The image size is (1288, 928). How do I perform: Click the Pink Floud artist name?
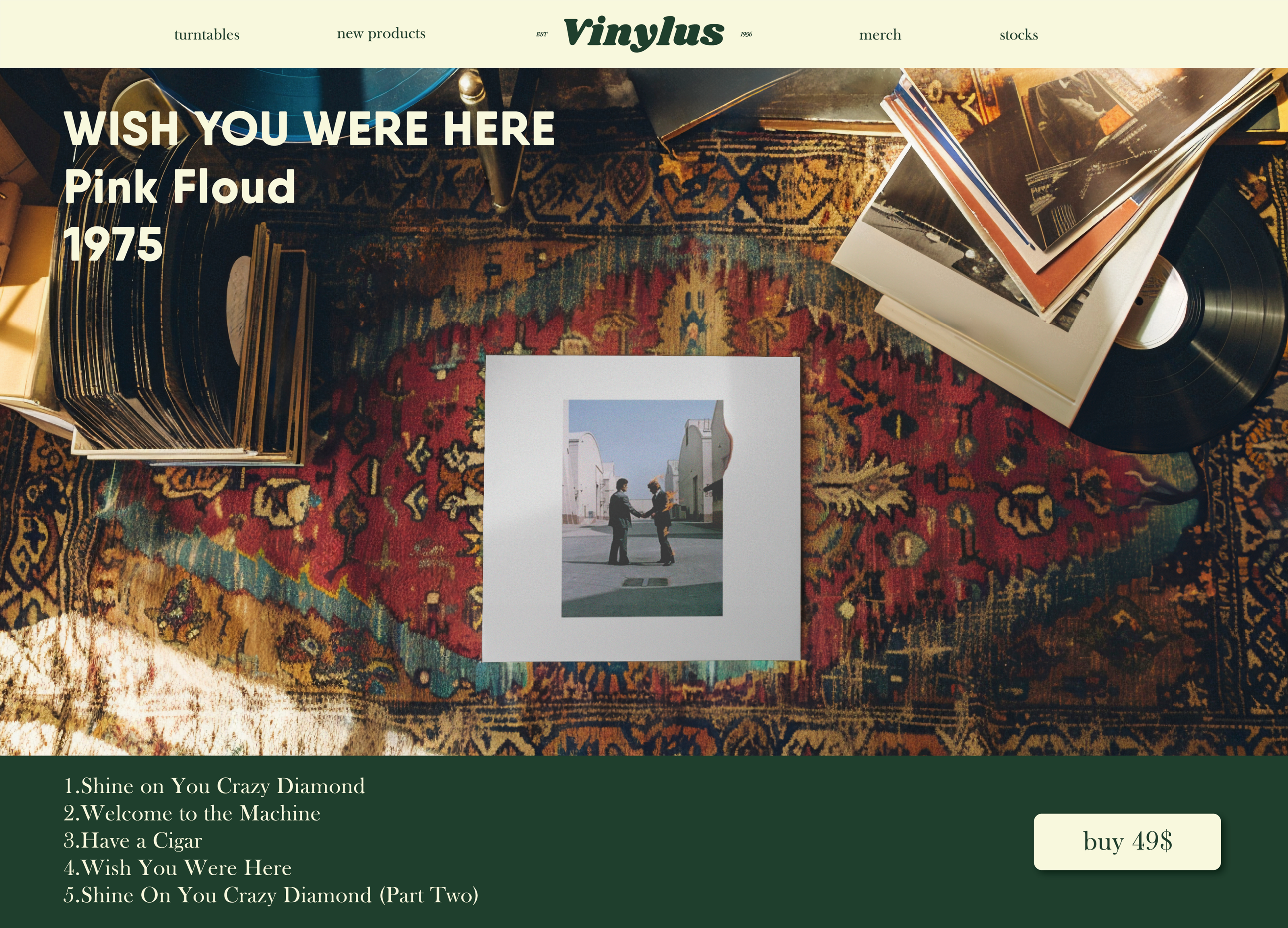tap(180, 186)
